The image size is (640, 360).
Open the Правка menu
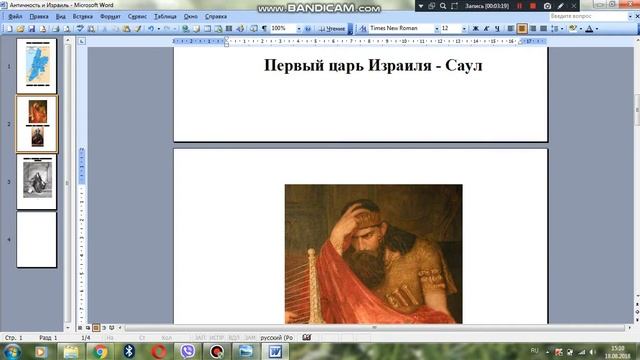39,17
